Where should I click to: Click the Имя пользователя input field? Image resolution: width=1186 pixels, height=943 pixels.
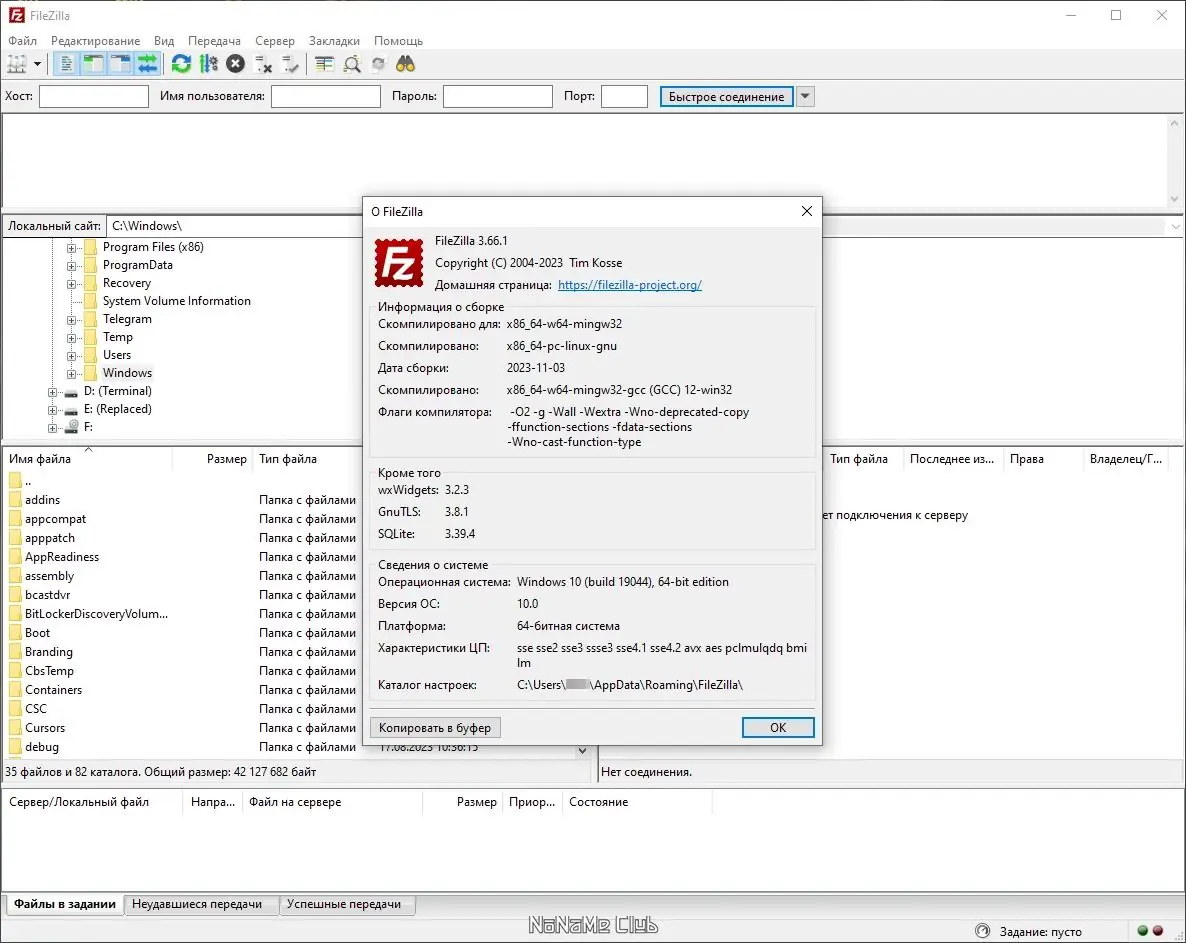tap(326, 96)
